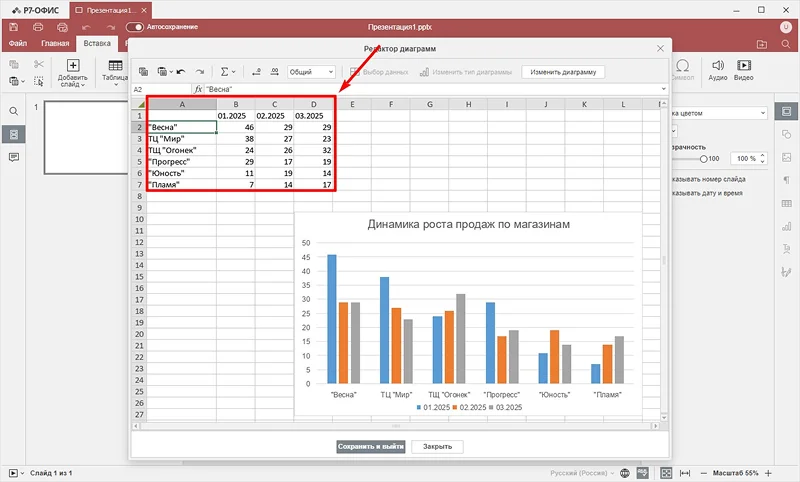Open the Search icon in left sidebar
Viewport: 800px width, 482px height.
[14, 111]
